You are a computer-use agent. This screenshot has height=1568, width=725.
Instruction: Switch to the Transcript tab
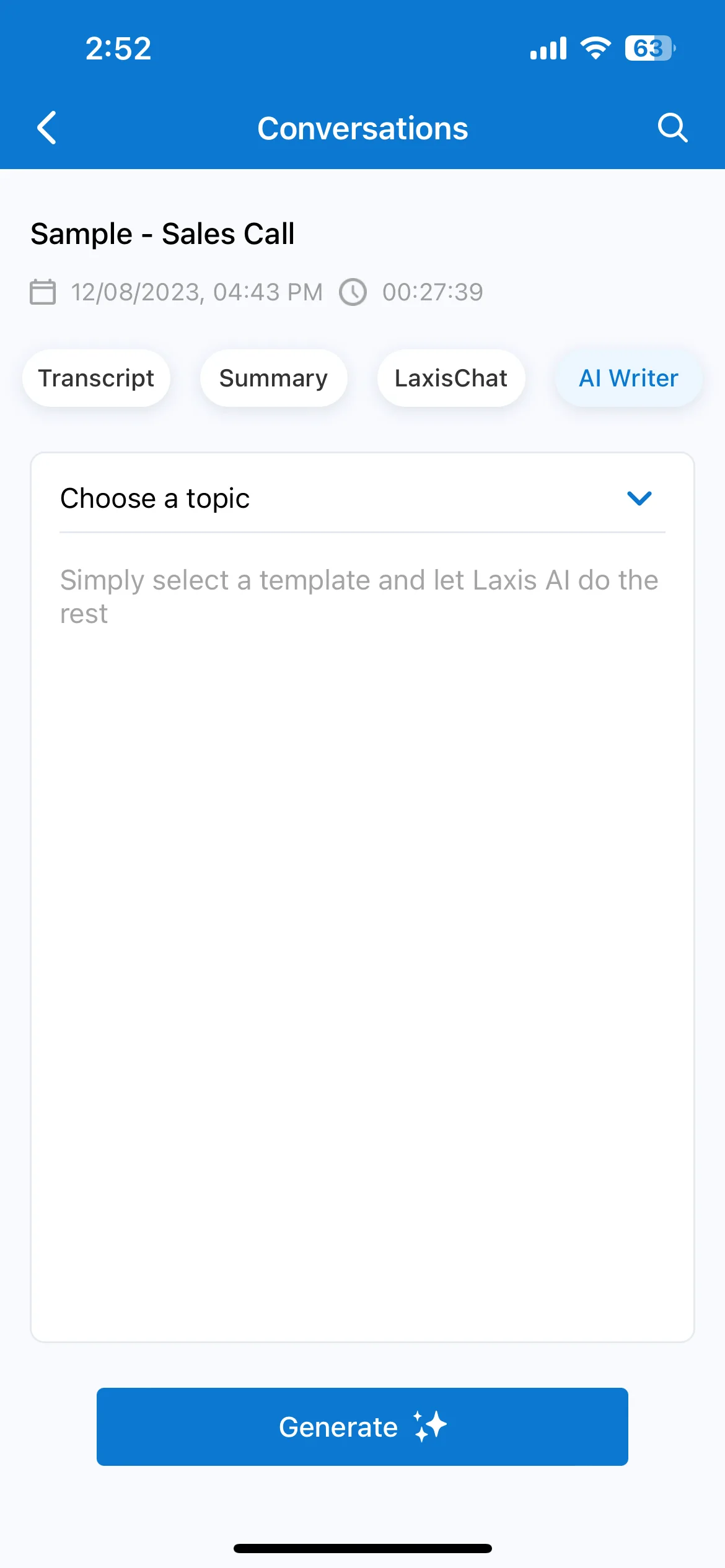pyautogui.click(x=97, y=378)
